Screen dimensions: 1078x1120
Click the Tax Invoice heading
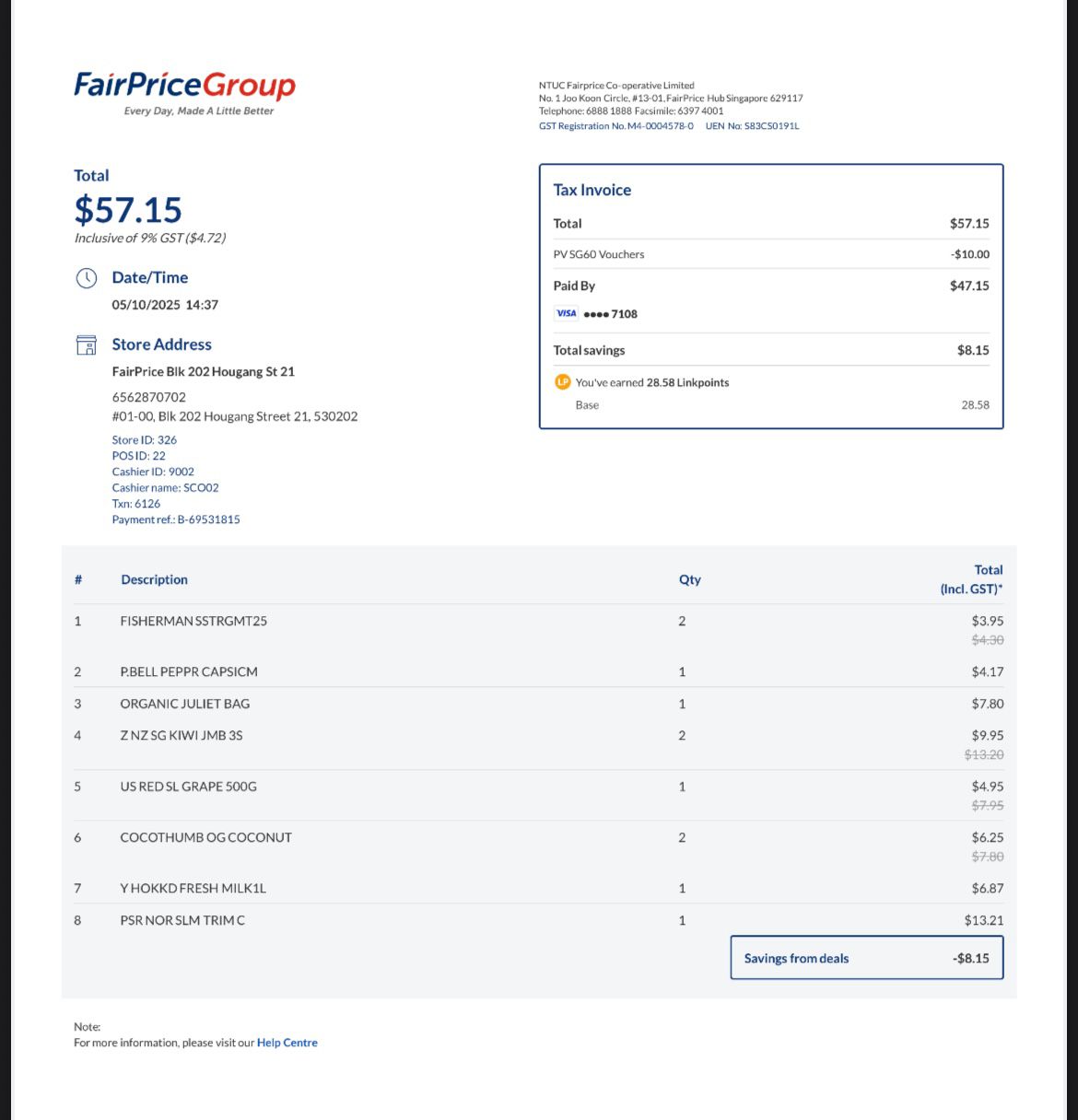592,190
